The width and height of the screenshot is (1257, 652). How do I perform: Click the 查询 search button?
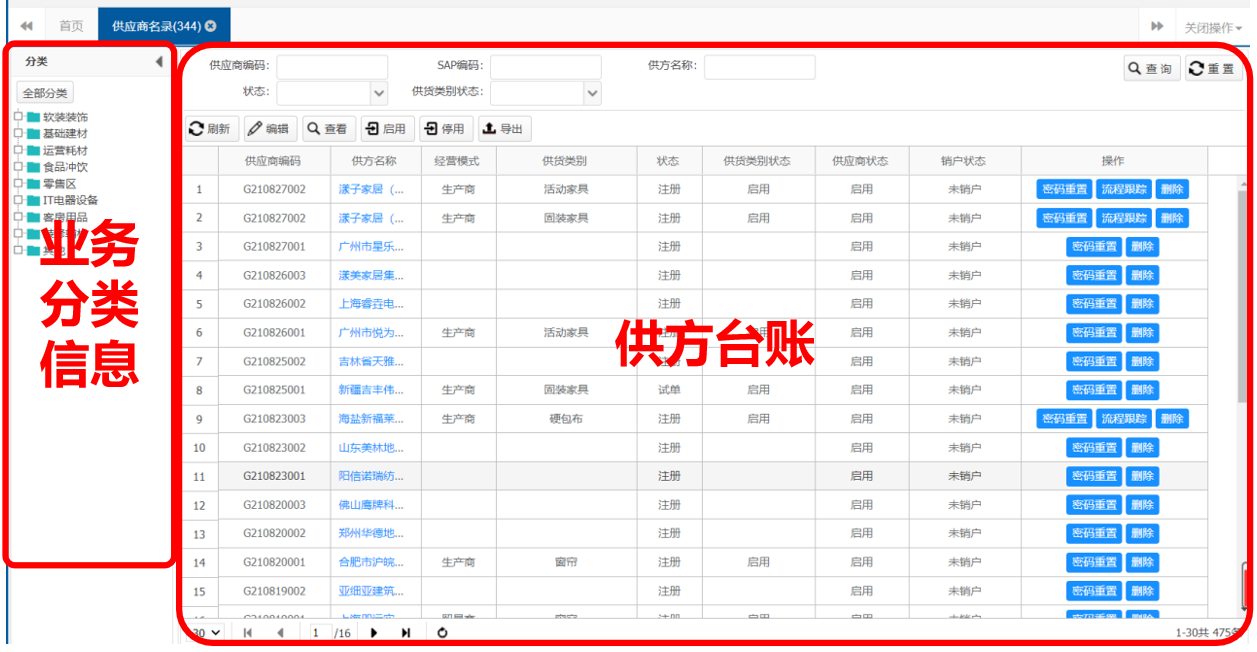click(x=1152, y=69)
